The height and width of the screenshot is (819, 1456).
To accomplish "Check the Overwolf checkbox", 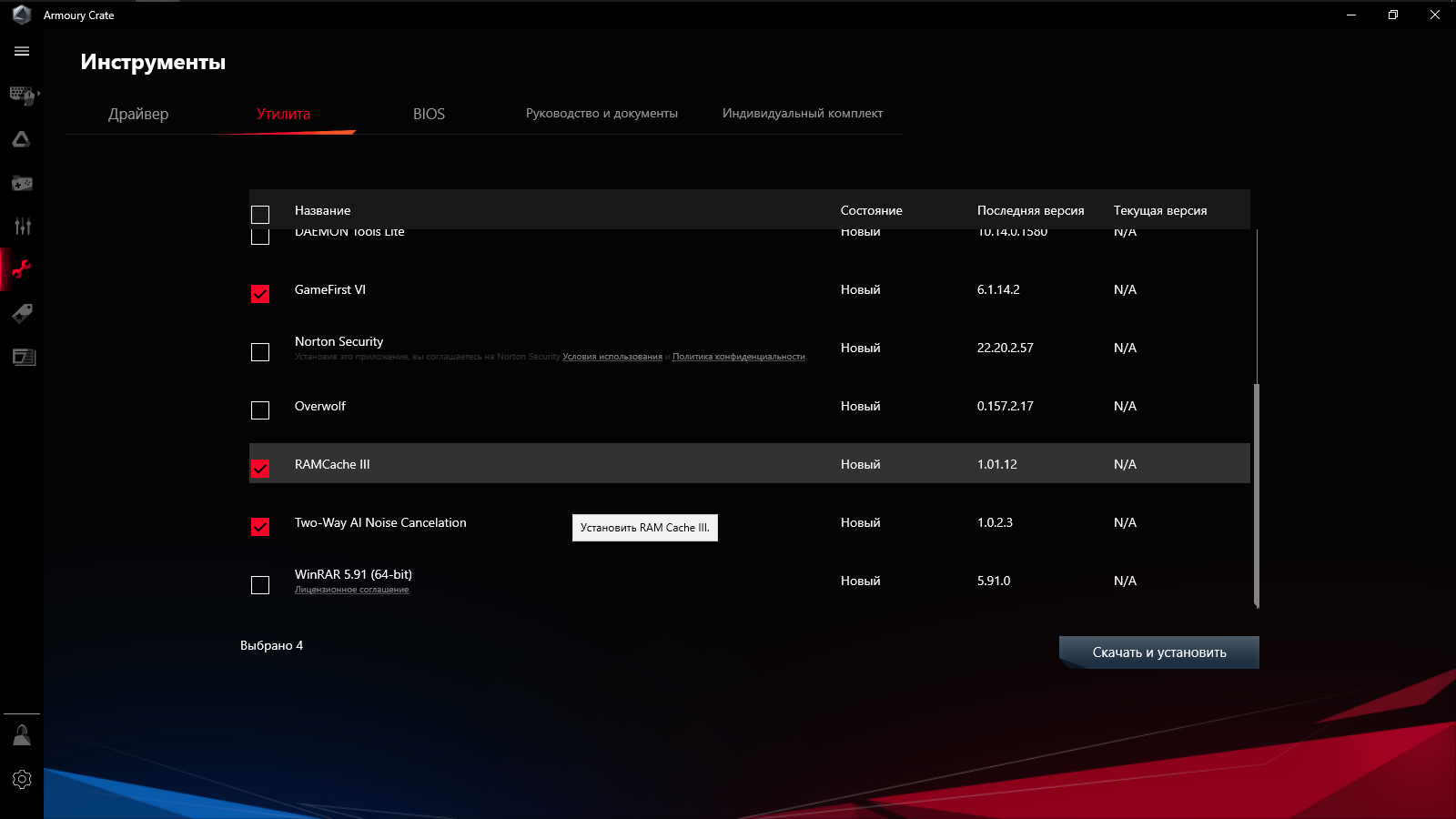I will [x=260, y=410].
